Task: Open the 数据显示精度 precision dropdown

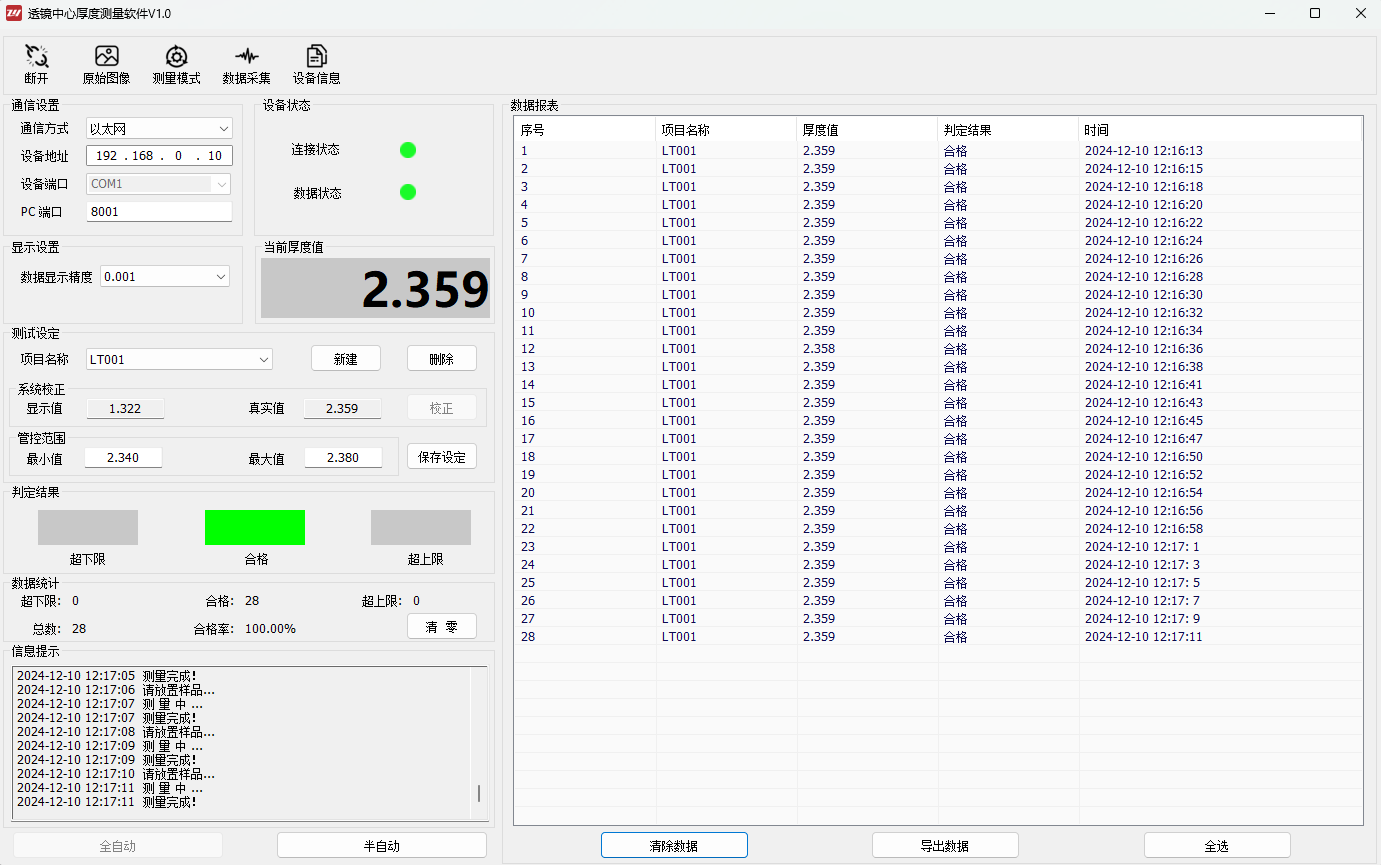Action: pyautogui.click(x=165, y=277)
